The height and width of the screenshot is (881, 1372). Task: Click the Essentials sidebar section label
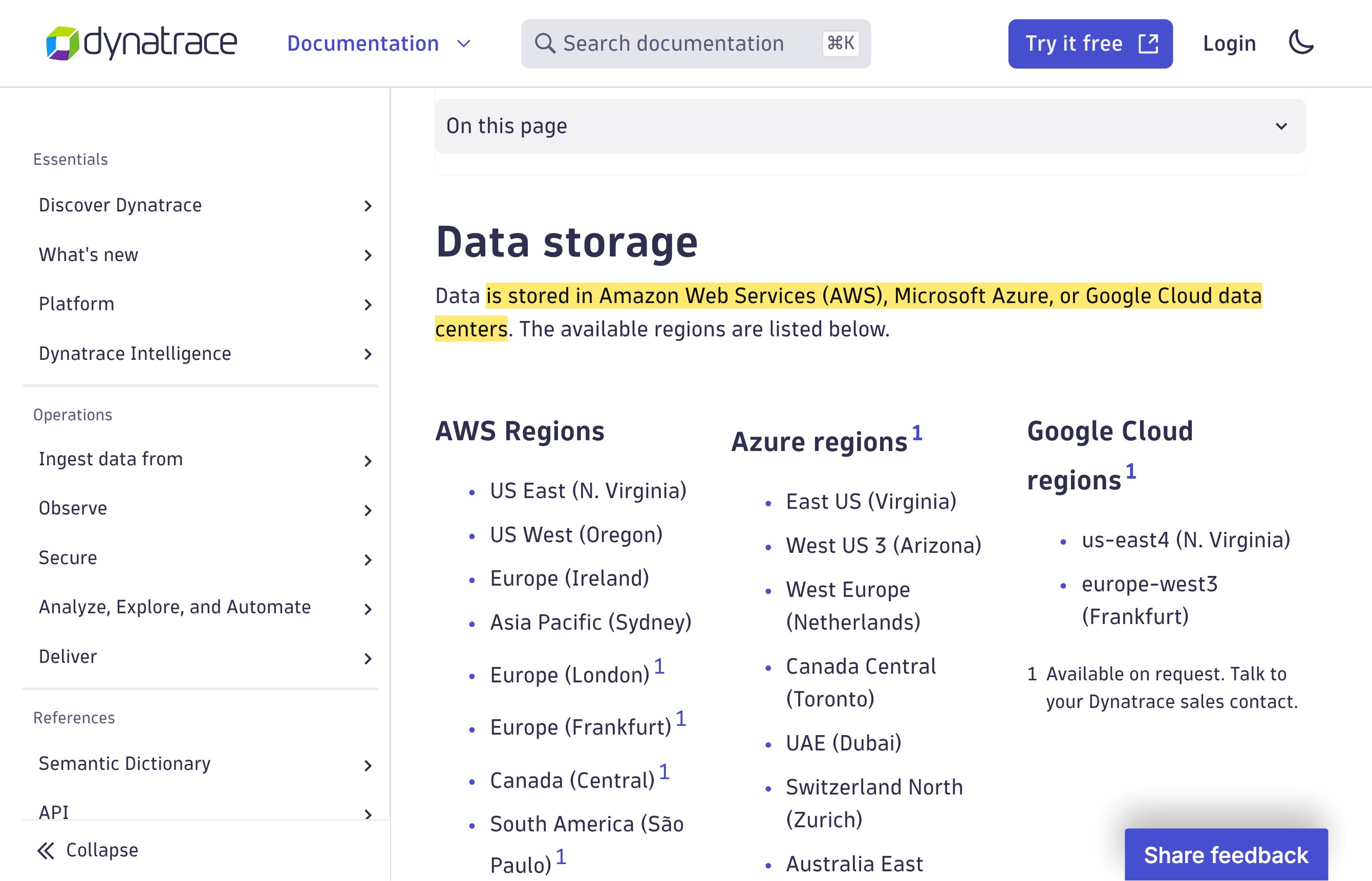point(70,159)
